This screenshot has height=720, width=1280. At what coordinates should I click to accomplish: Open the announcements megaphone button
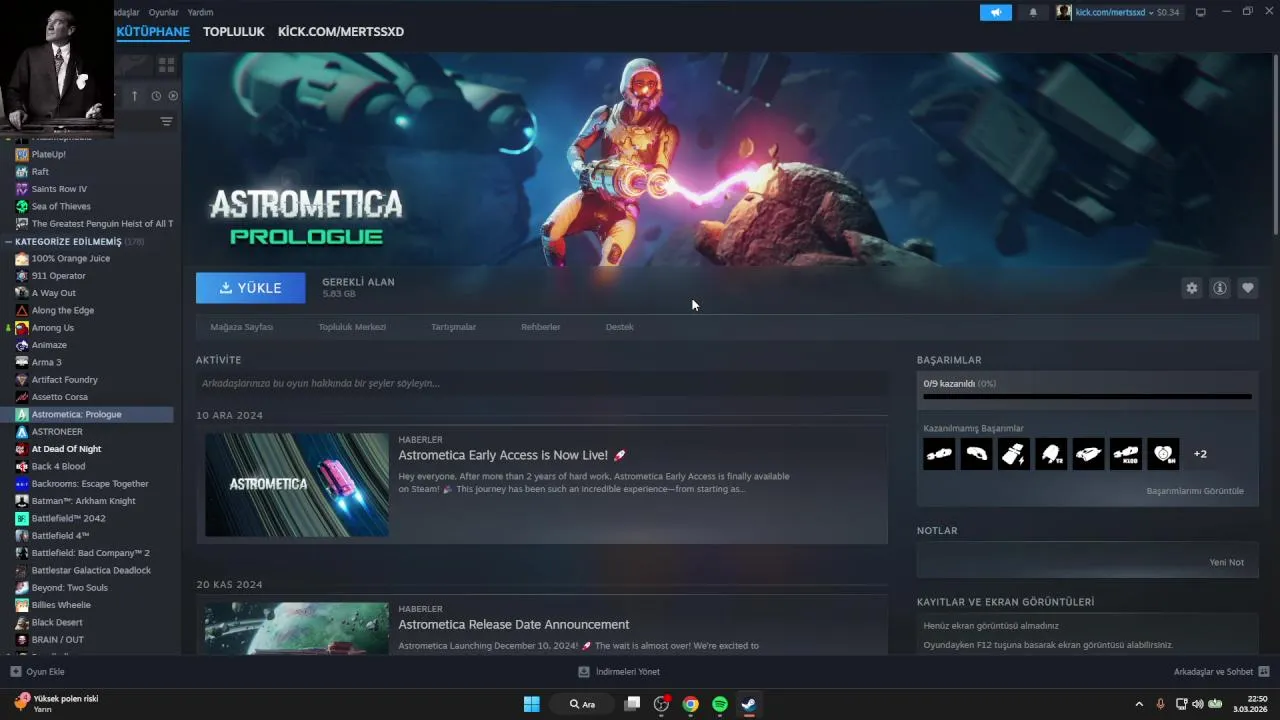(996, 12)
